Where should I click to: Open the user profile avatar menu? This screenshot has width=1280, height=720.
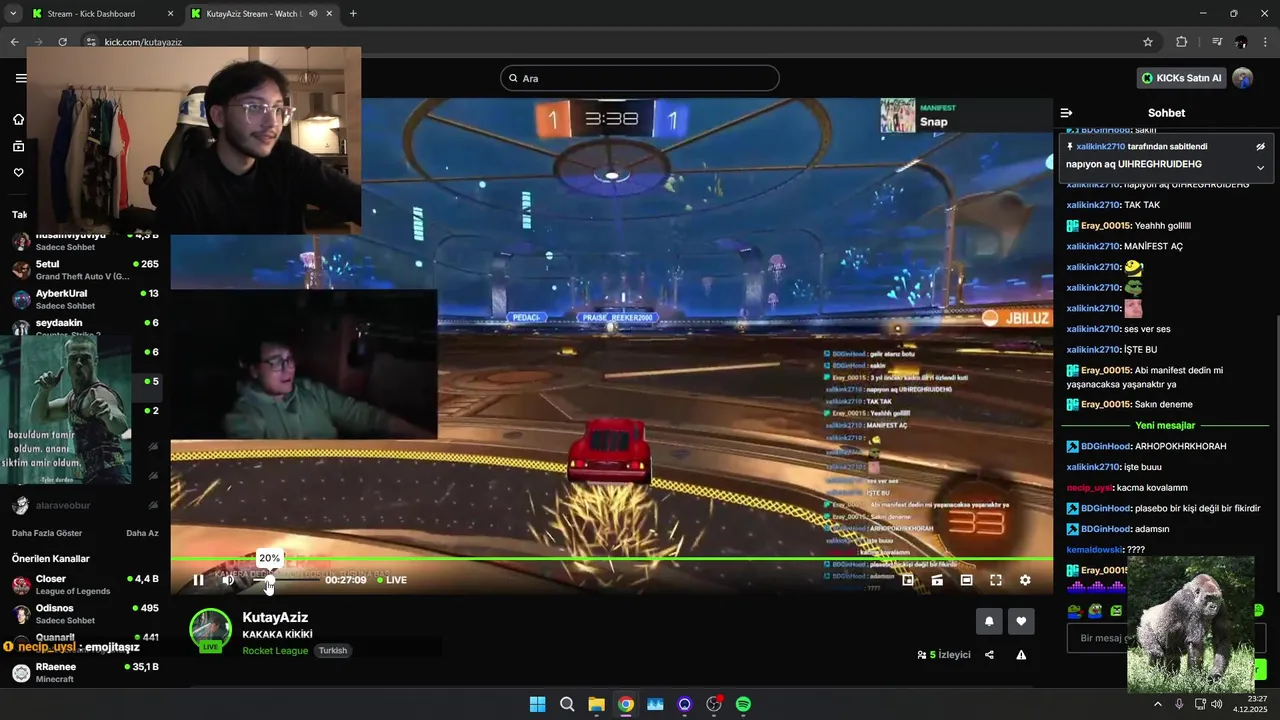1242,78
